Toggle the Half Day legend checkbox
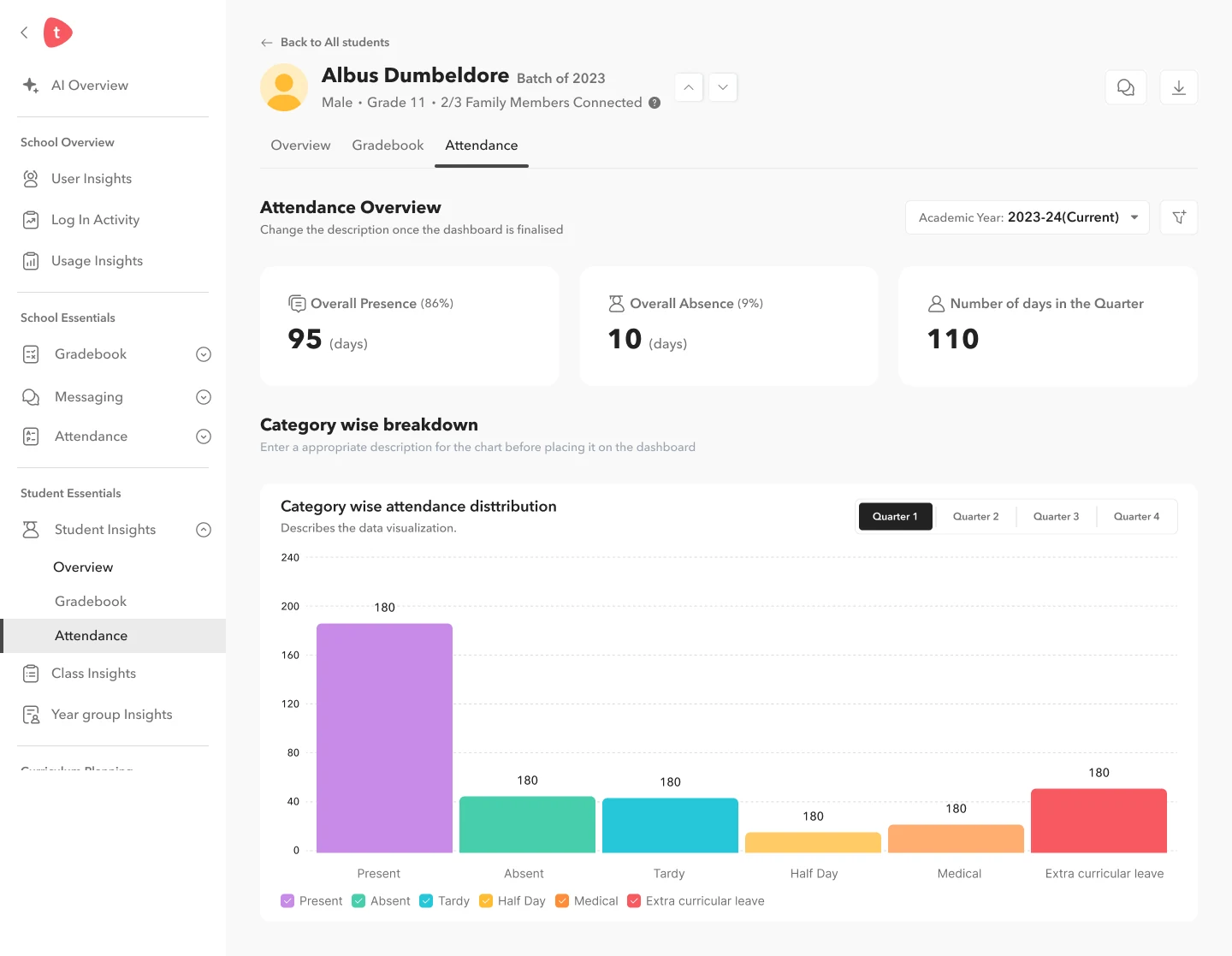Viewport: 1232px width, 956px height. pyautogui.click(x=486, y=900)
